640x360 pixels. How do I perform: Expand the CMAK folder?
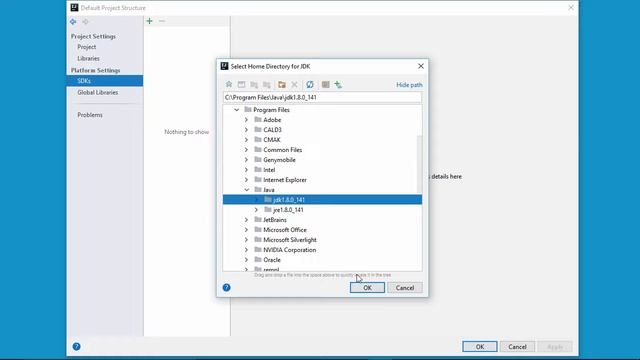247,140
